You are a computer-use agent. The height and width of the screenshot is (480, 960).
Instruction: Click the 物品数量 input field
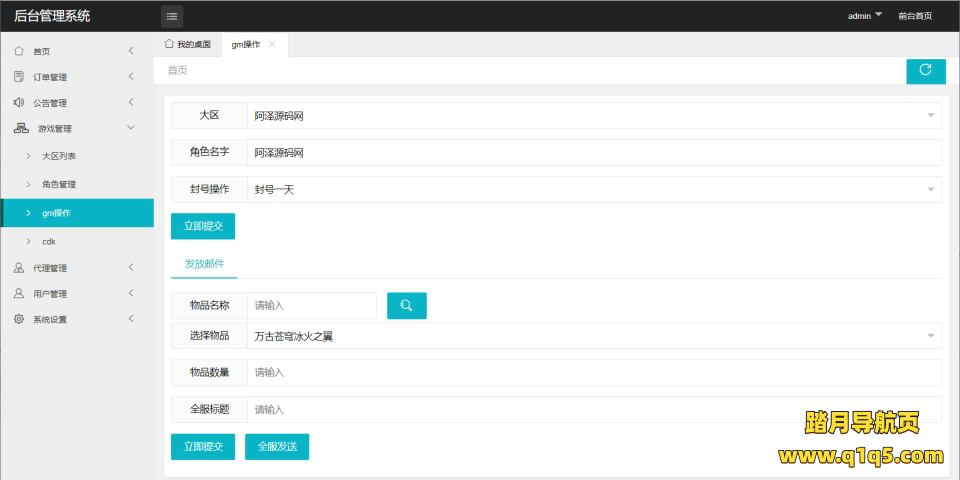click(594, 373)
